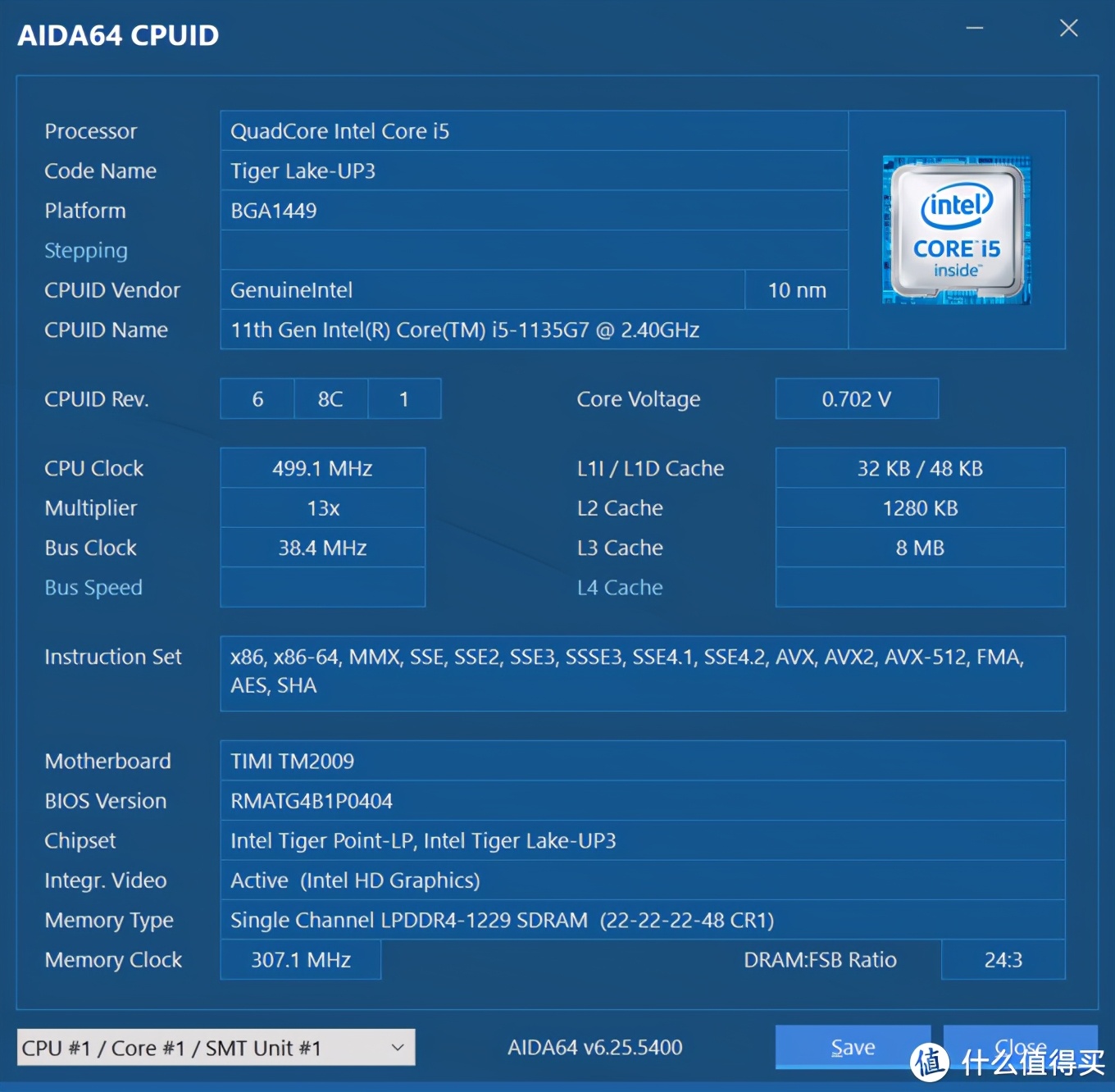The image size is (1115, 1092).
Task: Click the dropdown chevron beside SMT Unit #1
Action: pos(398,1047)
